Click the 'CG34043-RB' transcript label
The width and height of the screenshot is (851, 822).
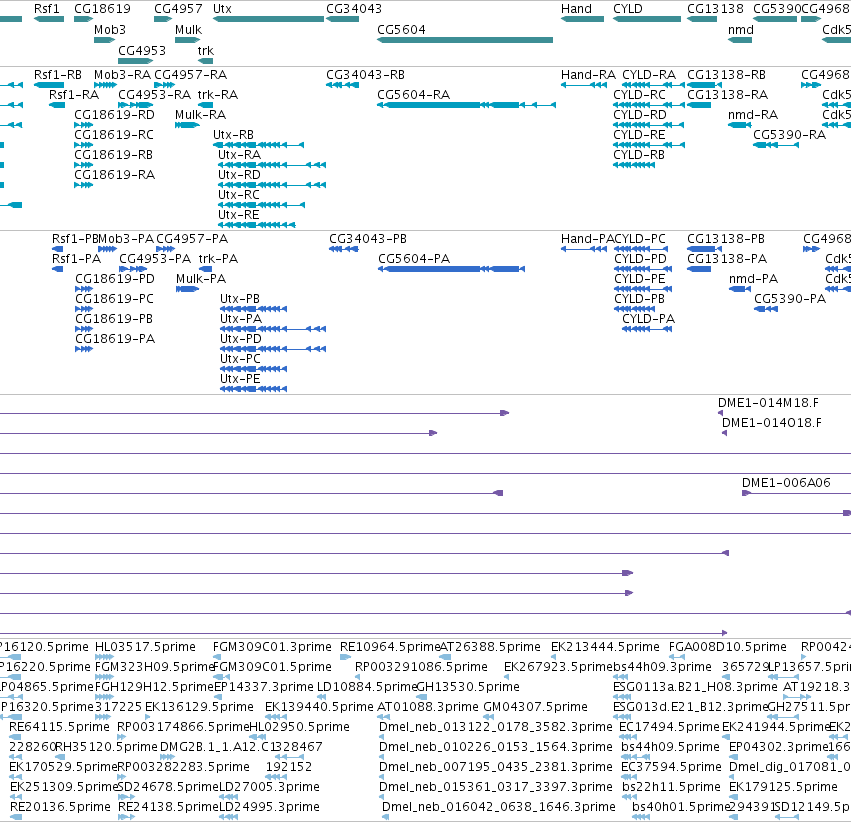click(365, 75)
